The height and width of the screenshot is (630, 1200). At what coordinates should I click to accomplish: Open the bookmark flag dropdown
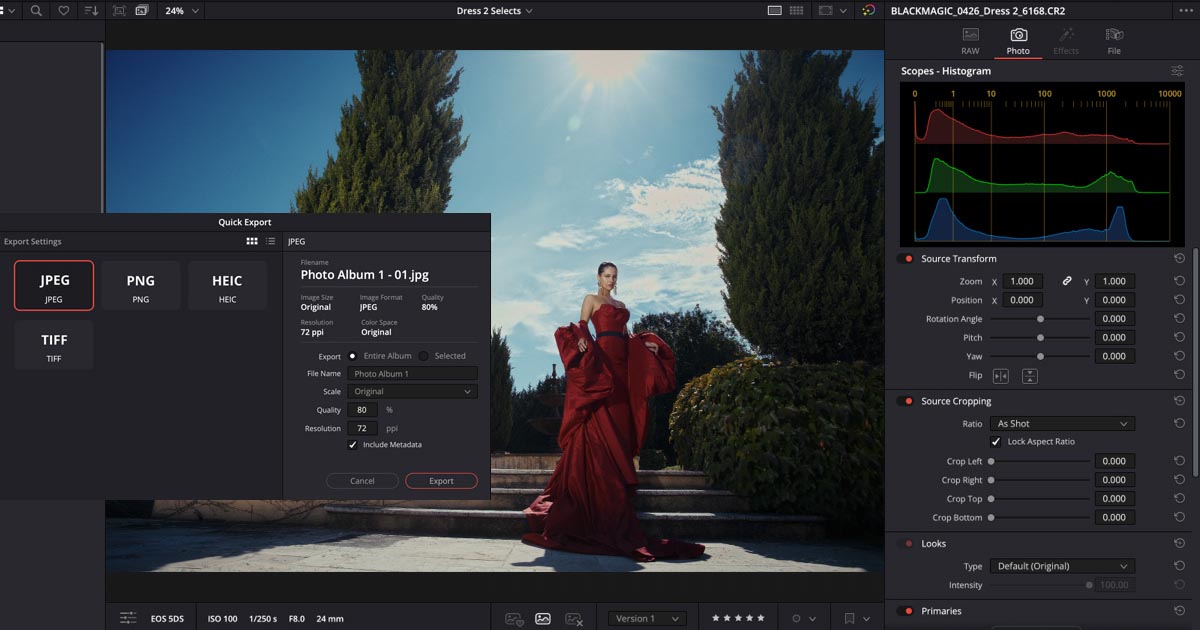point(857,619)
